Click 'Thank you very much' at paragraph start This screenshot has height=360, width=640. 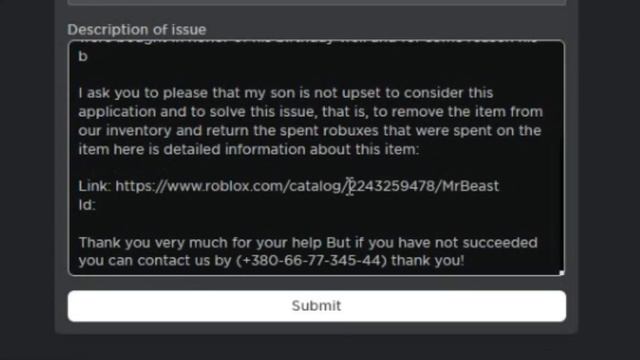[153, 243]
